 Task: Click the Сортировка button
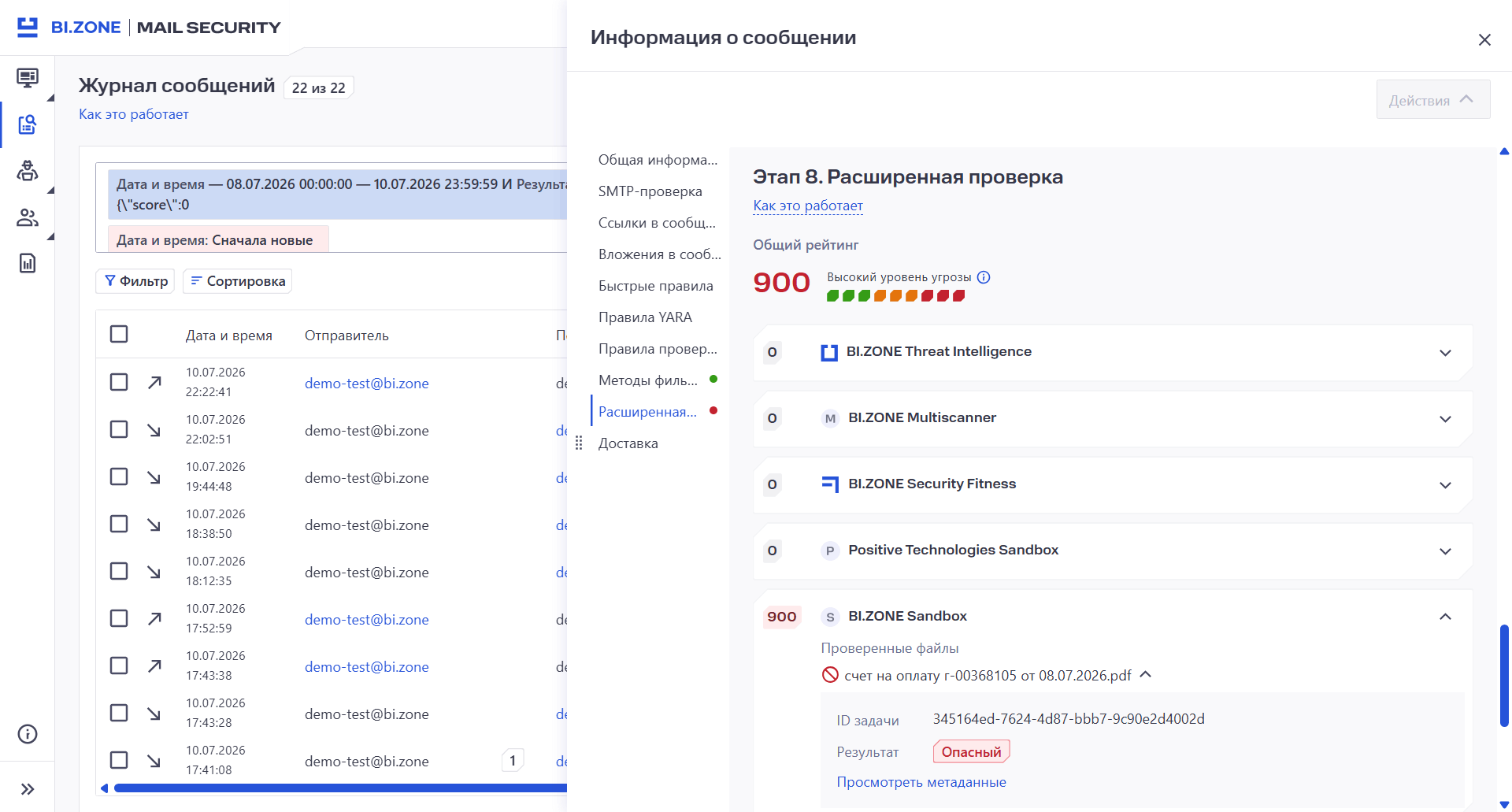[x=238, y=281]
